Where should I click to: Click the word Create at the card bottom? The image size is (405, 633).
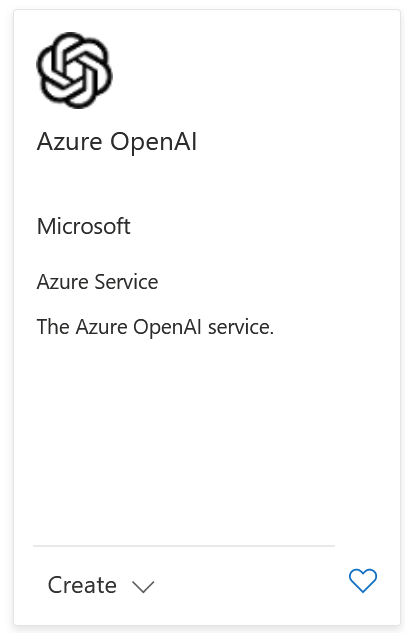click(x=82, y=585)
